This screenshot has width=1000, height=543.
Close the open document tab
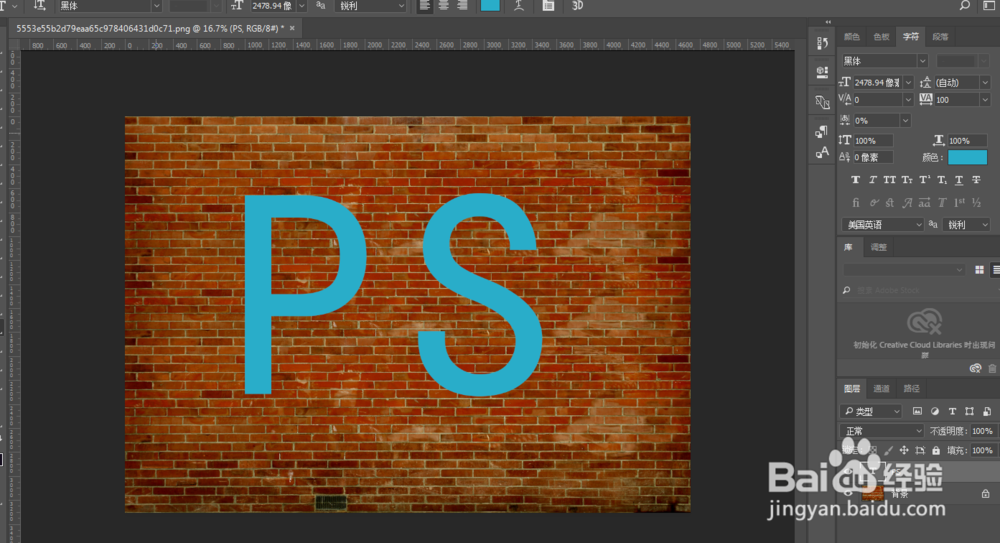click(292, 28)
